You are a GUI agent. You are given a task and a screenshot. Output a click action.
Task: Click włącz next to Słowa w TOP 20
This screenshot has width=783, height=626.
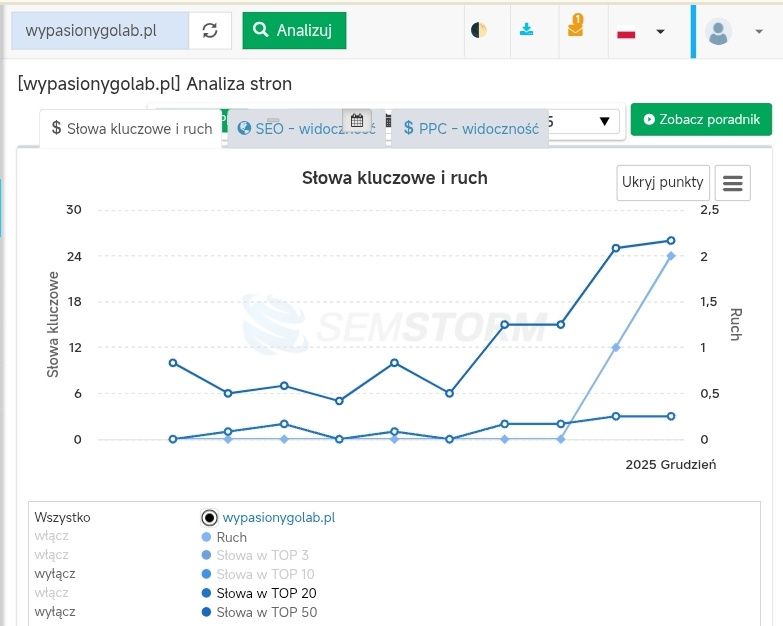pos(51,593)
